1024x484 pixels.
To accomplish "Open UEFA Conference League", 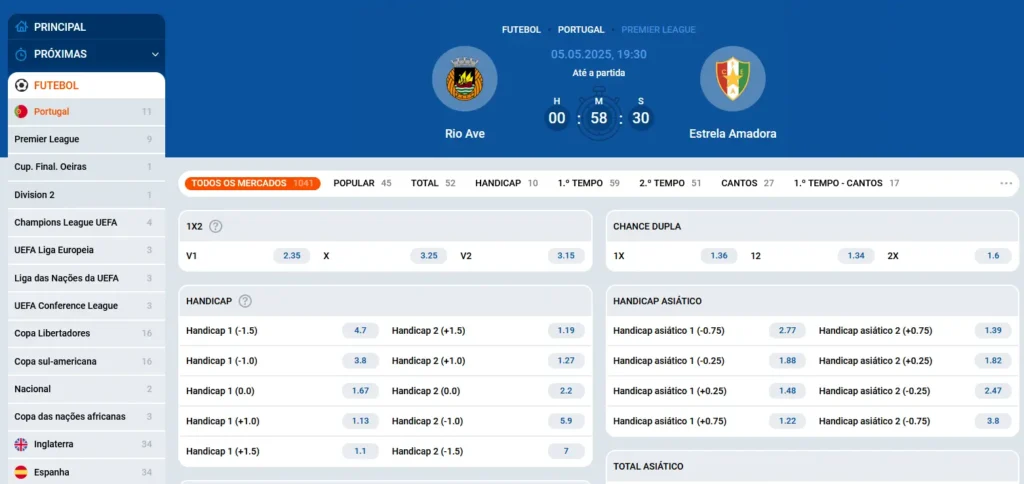I will tap(86, 305).
